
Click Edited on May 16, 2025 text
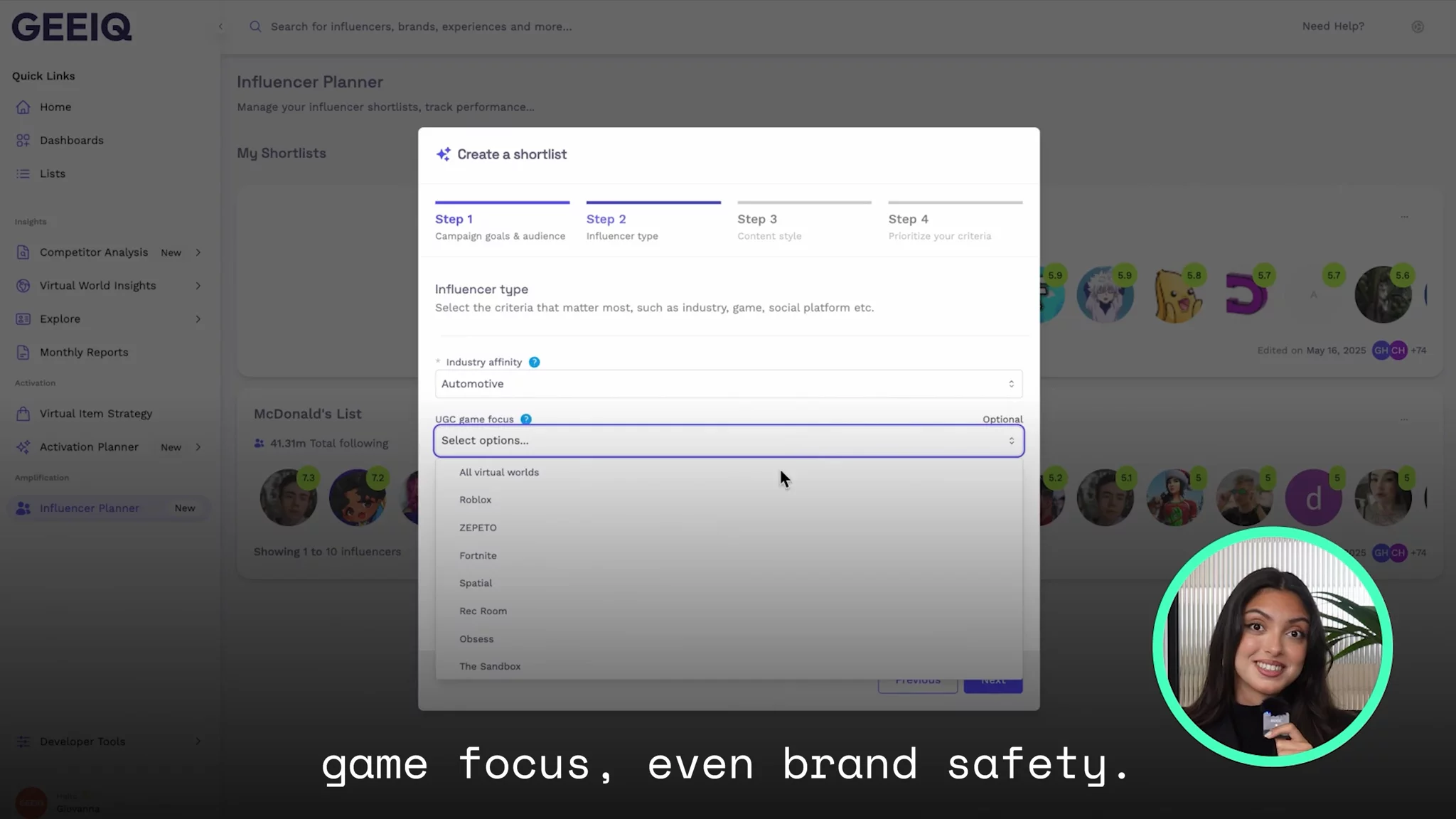click(1311, 350)
